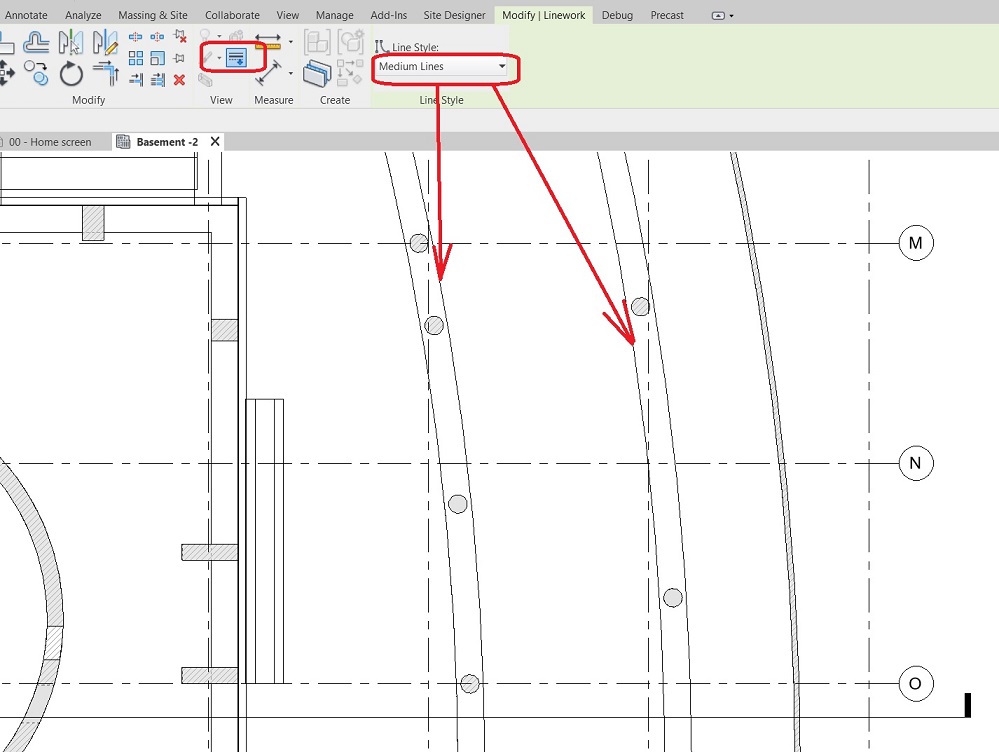
Task: Select the highlighted Linework tool
Action: (236, 57)
